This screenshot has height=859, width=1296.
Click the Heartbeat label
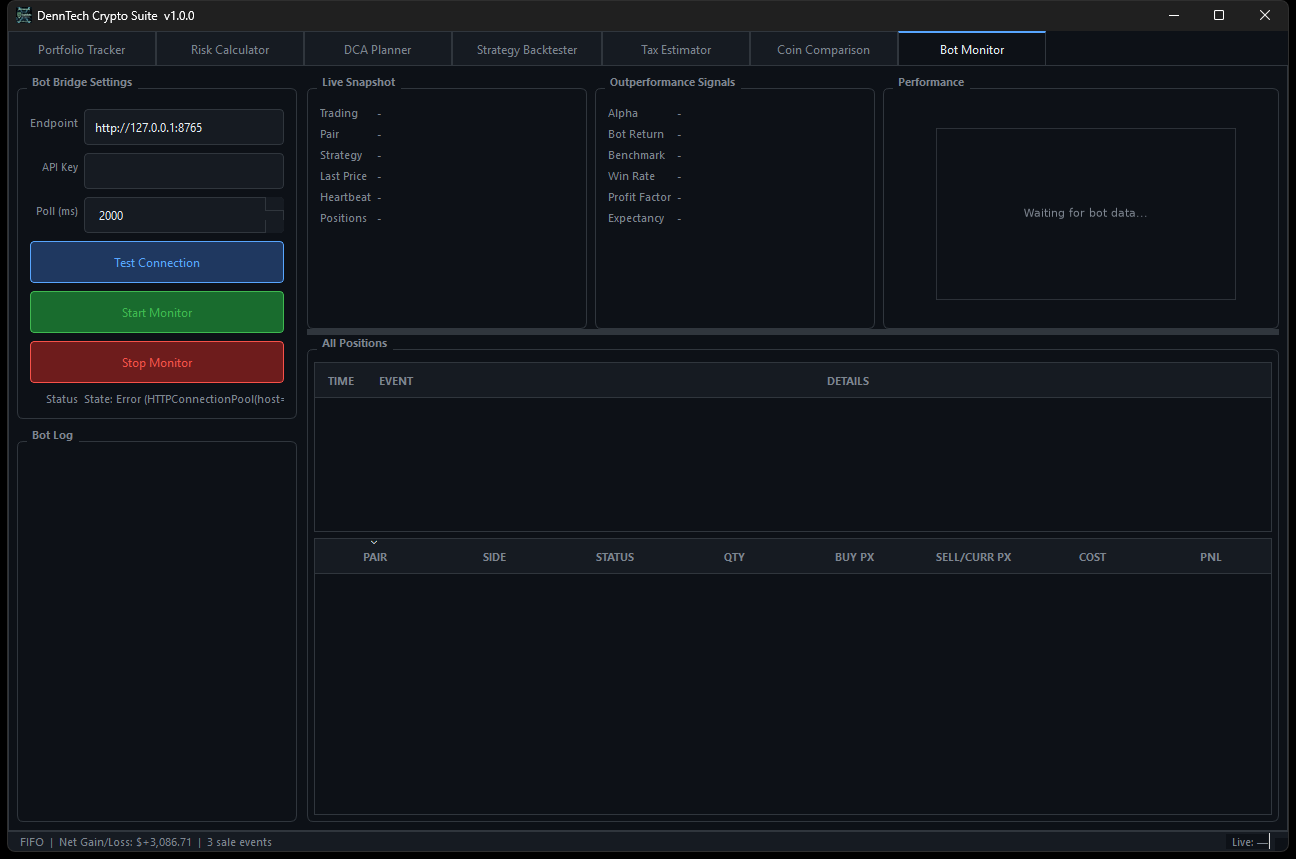click(345, 197)
